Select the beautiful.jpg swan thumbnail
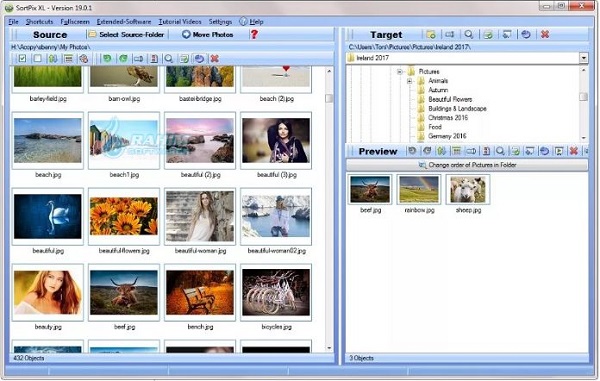Screen dimensions: 600x381 coord(48,217)
